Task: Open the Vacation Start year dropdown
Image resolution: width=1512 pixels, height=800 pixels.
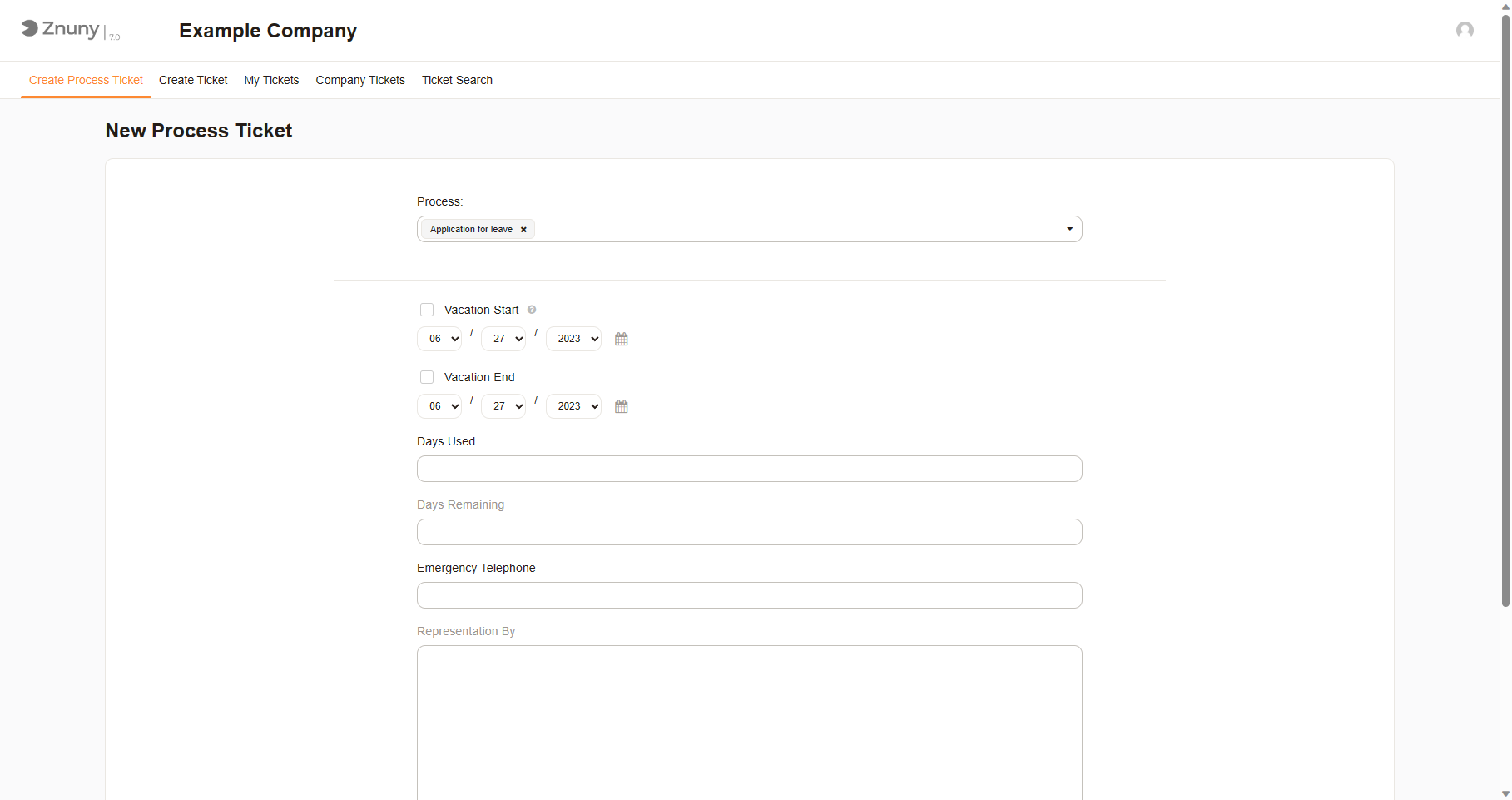Action: (573, 339)
